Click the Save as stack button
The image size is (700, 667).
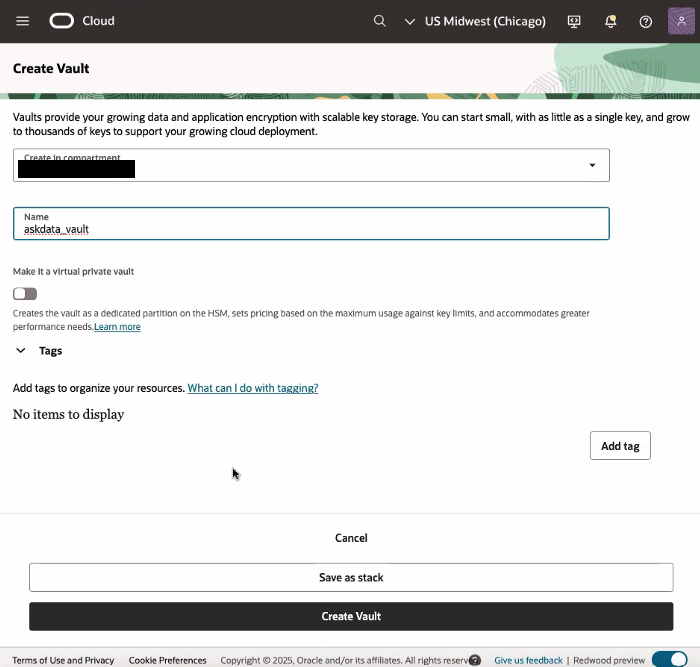[x=351, y=577]
